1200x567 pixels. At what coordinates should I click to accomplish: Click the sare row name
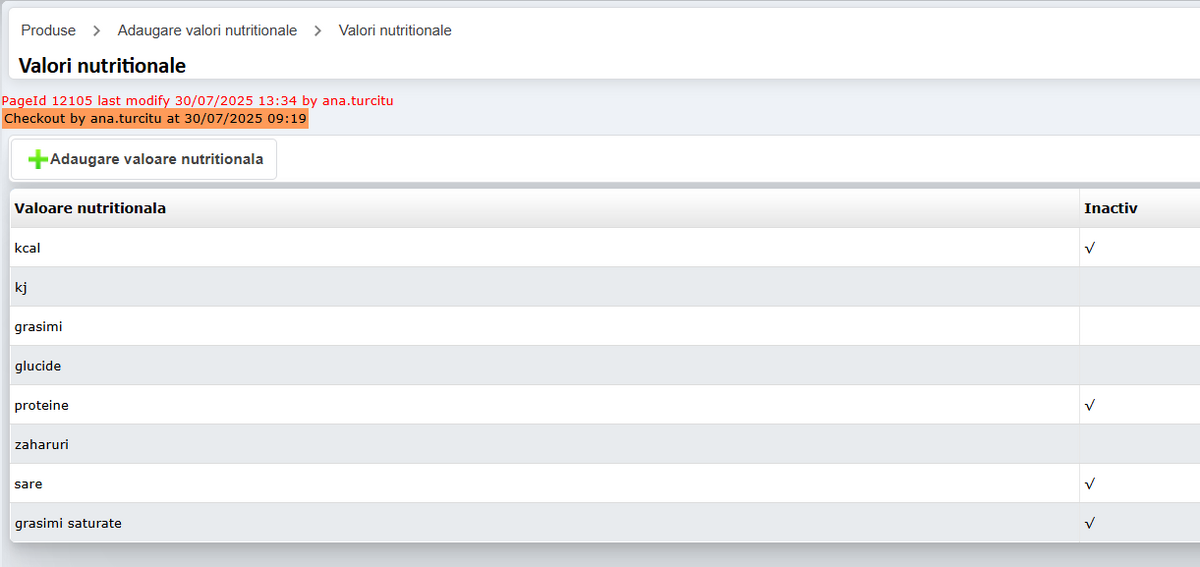pyautogui.click(x=28, y=484)
